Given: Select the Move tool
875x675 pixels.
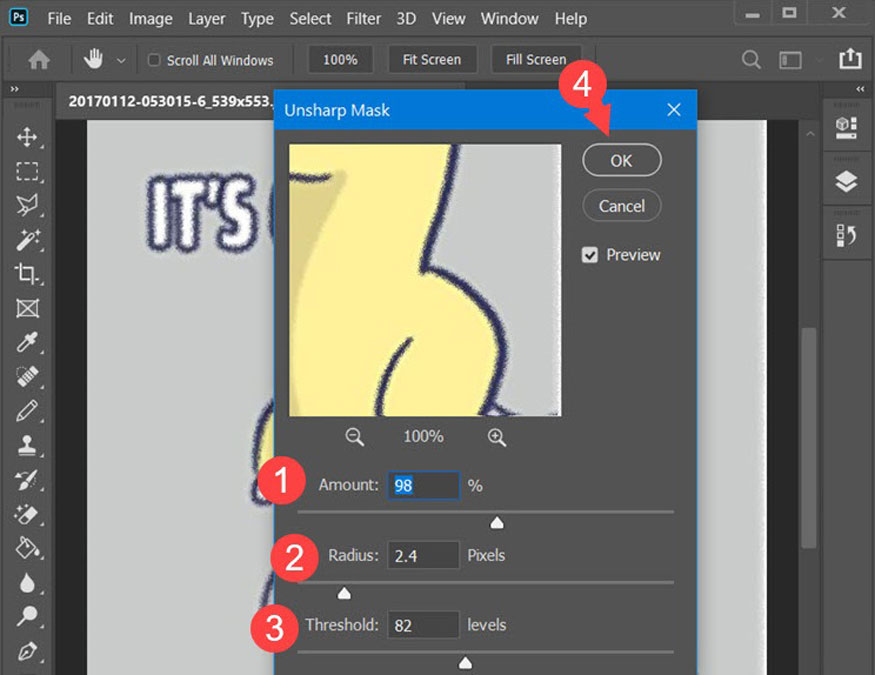Looking at the screenshot, I should [x=27, y=137].
